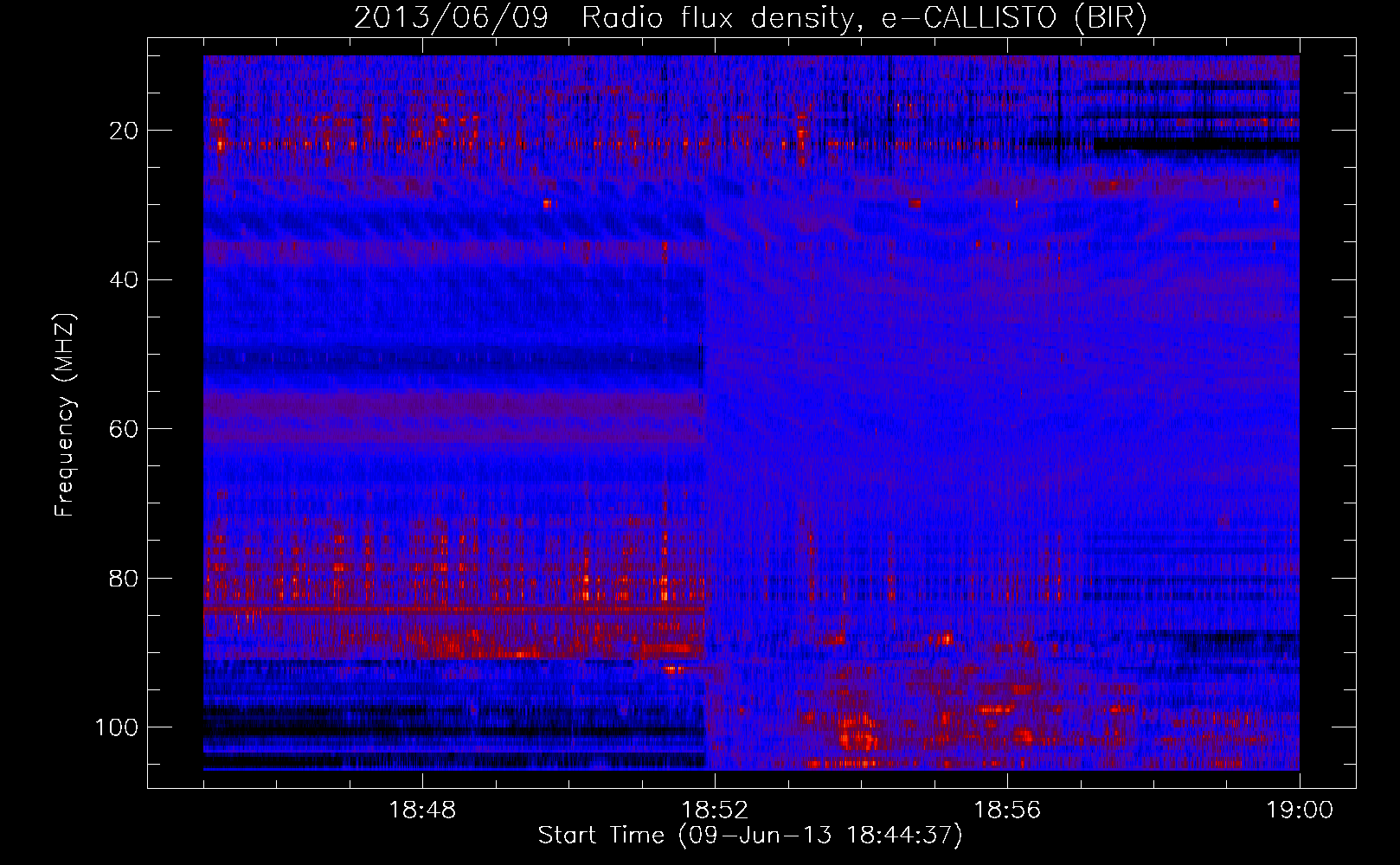Click the 60 frequency tick label
1400x865 pixels.
point(125,429)
